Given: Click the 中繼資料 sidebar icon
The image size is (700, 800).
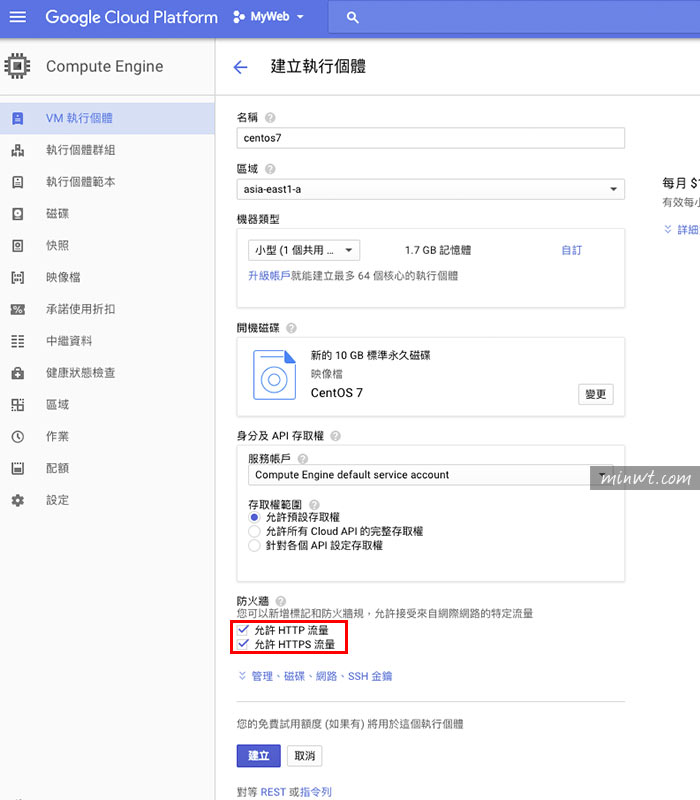Looking at the screenshot, I should (x=18, y=341).
